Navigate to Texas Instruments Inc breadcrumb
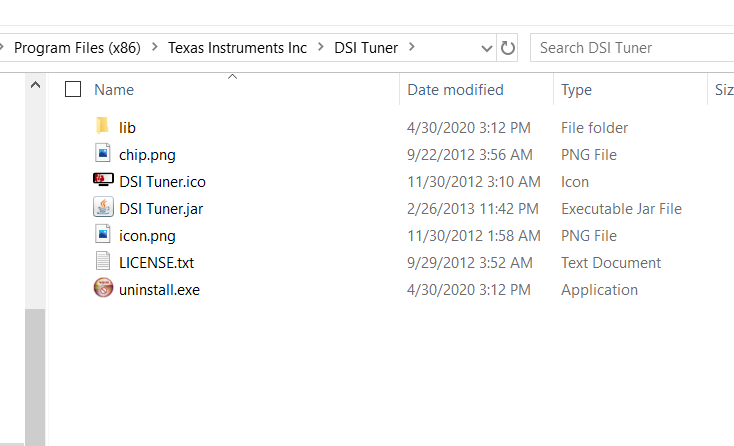This screenshot has height=446, width=734. (237, 48)
